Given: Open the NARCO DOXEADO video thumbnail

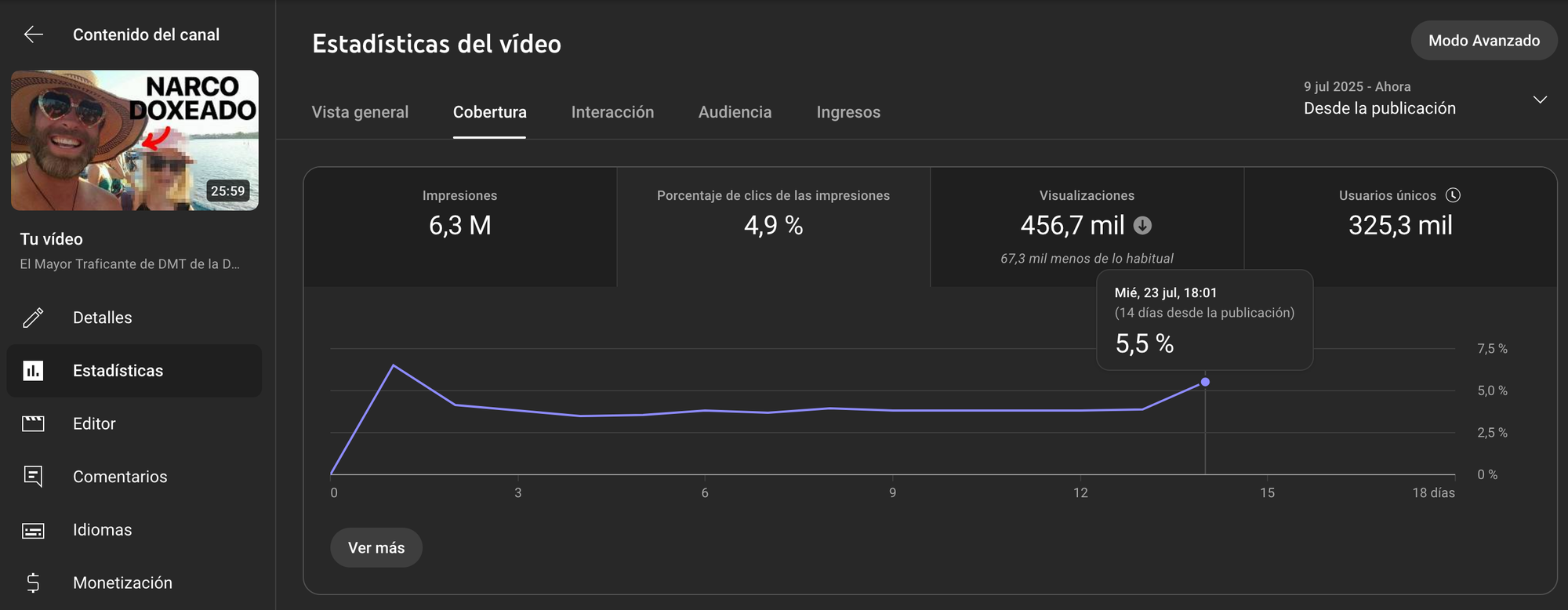Looking at the screenshot, I should (135, 140).
